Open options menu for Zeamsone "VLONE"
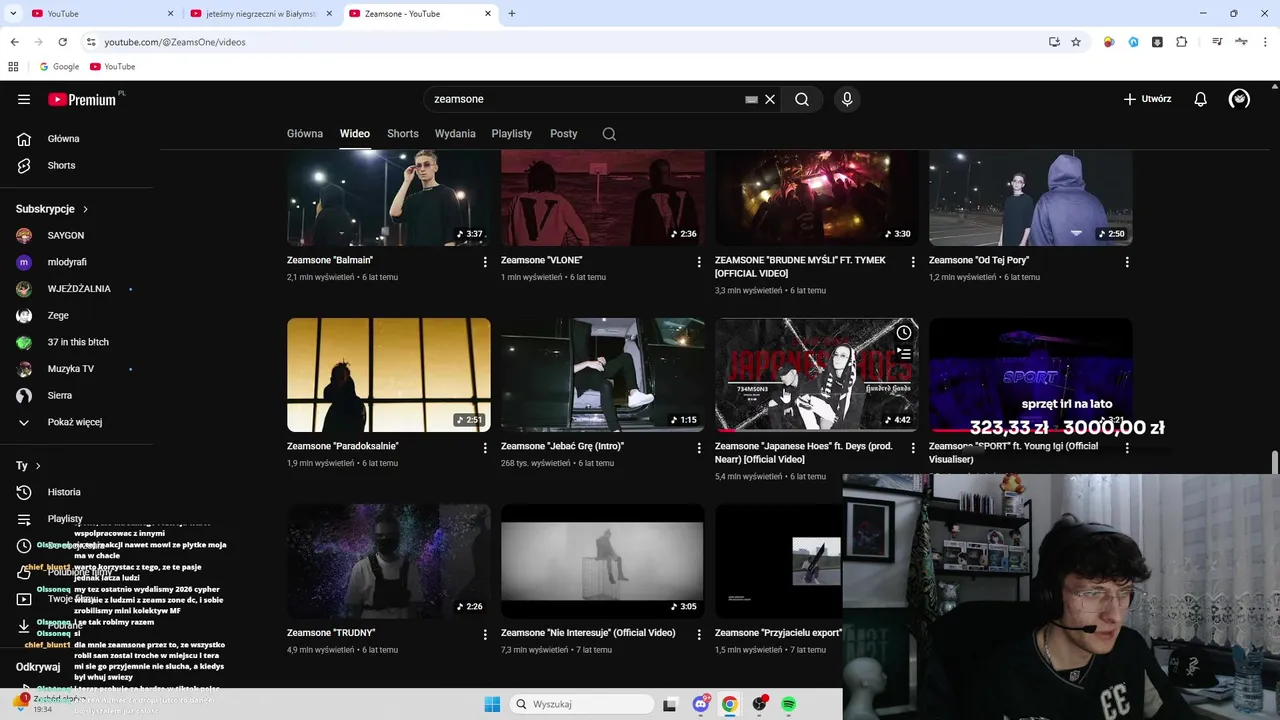The height and width of the screenshot is (720, 1280). (699, 262)
